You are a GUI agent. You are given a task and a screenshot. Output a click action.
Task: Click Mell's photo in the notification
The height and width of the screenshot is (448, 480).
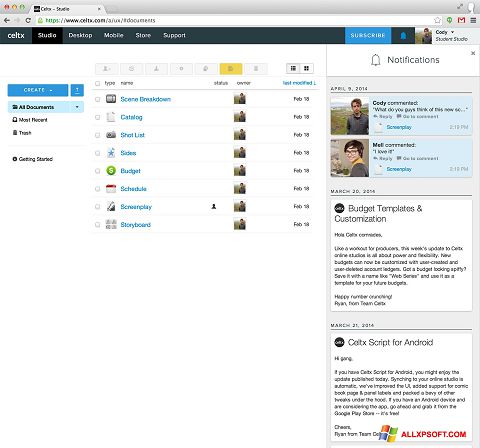coord(350,158)
